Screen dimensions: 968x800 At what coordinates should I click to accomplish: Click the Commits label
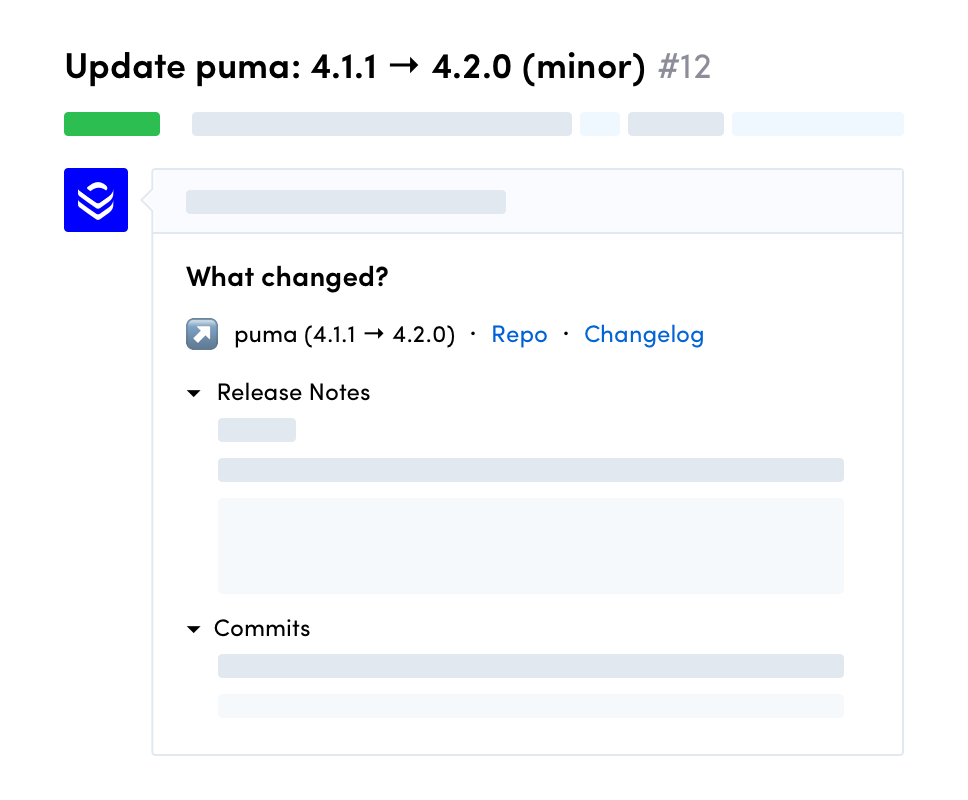(x=262, y=629)
